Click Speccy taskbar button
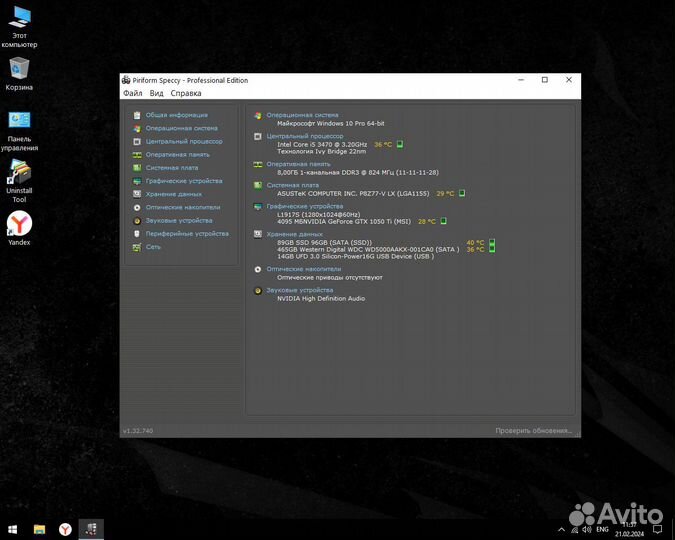This screenshot has height=540, width=675. [91, 529]
